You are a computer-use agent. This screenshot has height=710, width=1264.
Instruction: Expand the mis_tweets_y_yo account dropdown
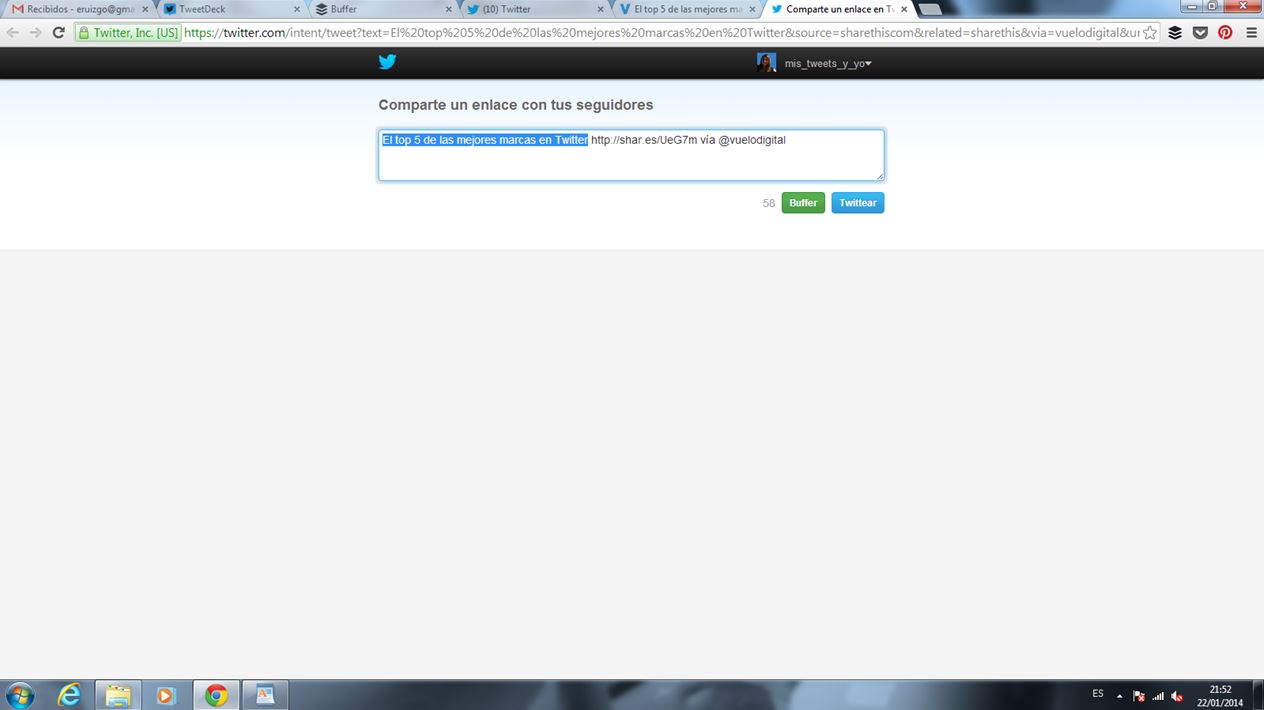(x=868, y=64)
